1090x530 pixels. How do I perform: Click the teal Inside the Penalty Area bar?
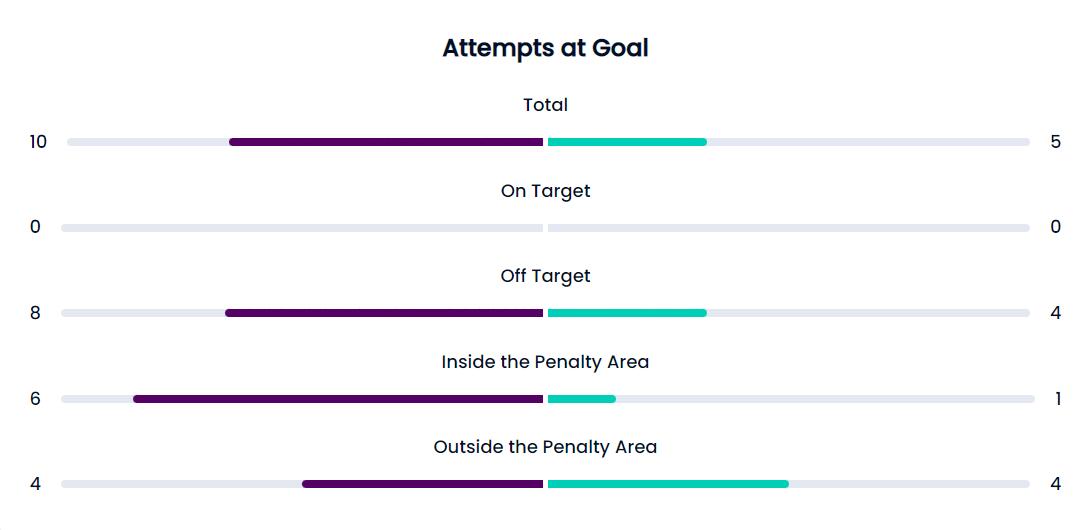582,399
